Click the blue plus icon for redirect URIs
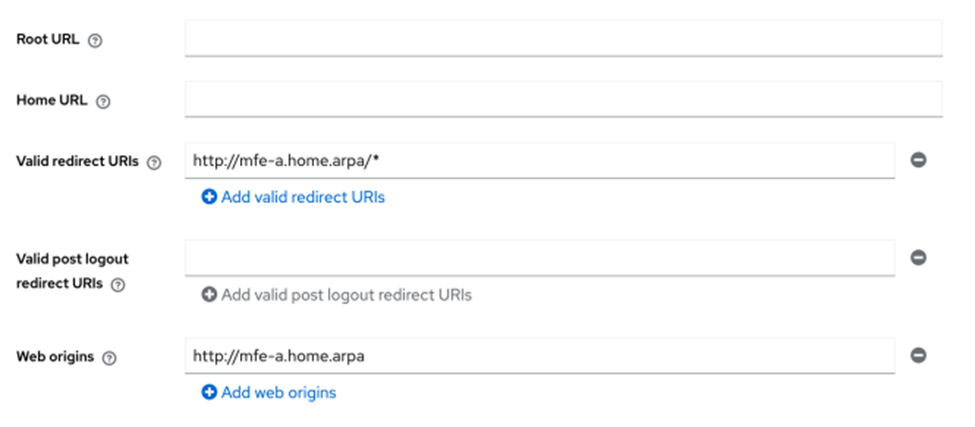 click(x=209, y=197)
